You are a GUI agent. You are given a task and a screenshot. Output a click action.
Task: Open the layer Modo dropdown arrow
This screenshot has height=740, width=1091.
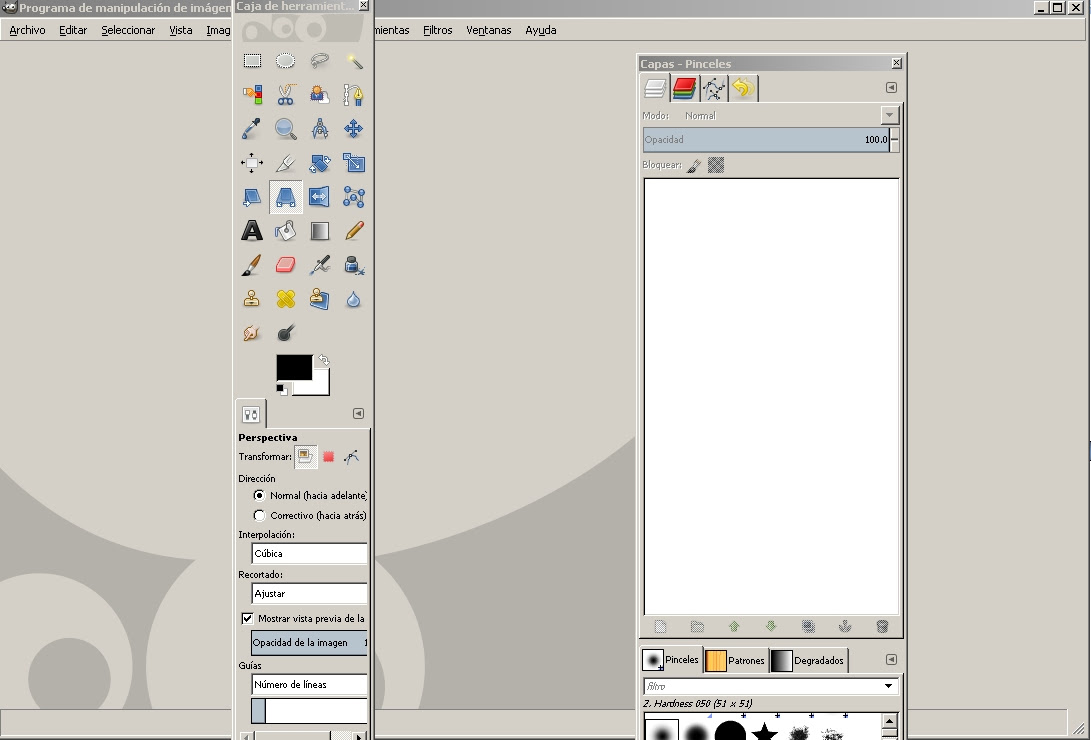[x=889, y=115]
